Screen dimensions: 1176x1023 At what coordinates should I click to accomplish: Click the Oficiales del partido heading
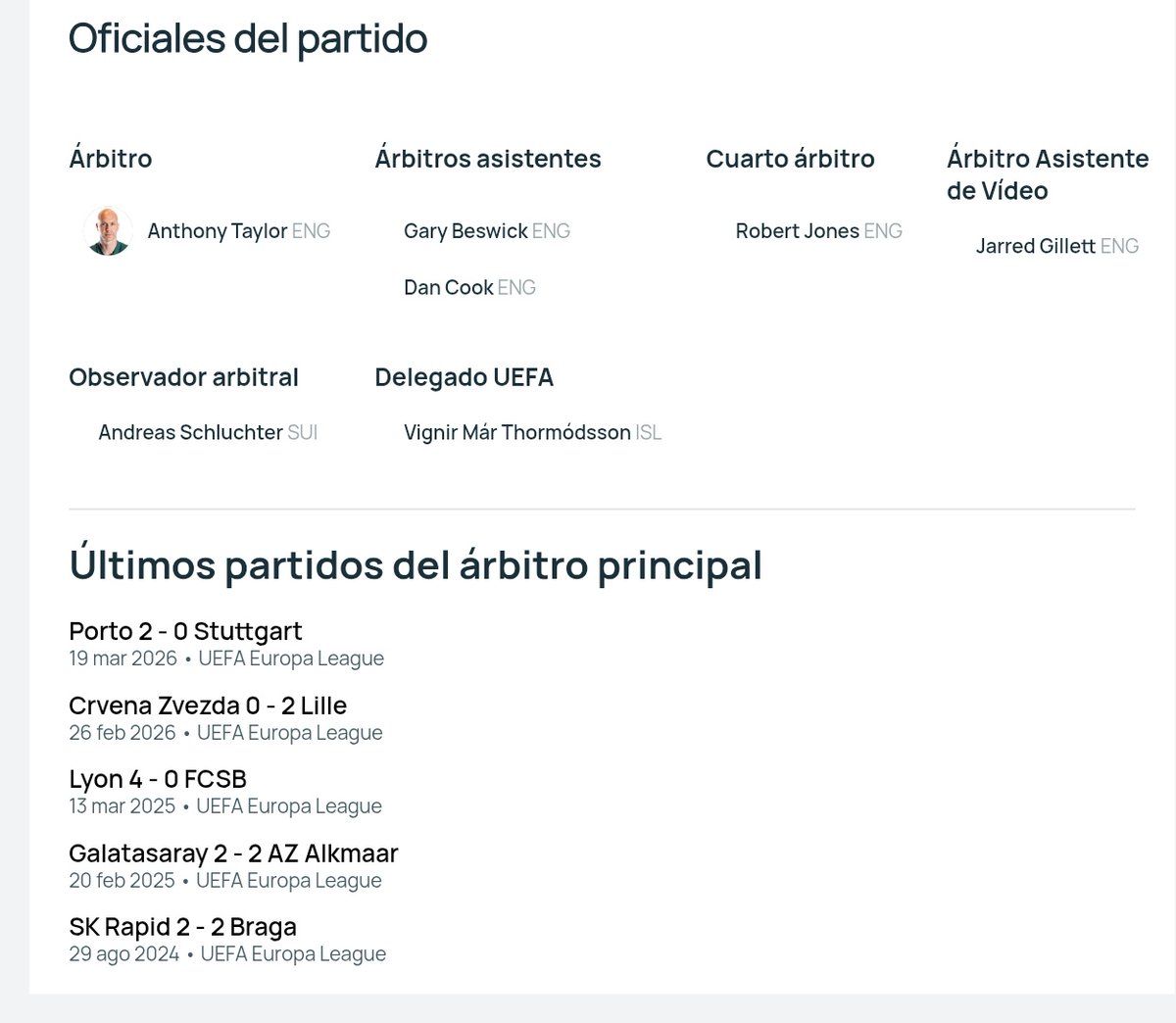pyautogui.click(x=248, y=38)
